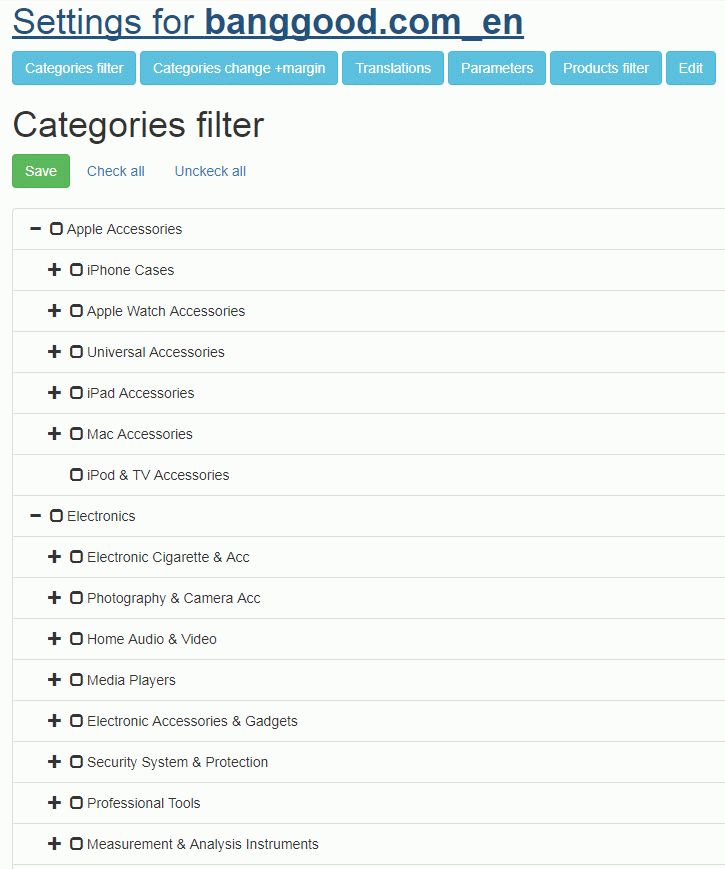Expand Photography & Camera Acc node
725x869 pixels.
[54, 598]
